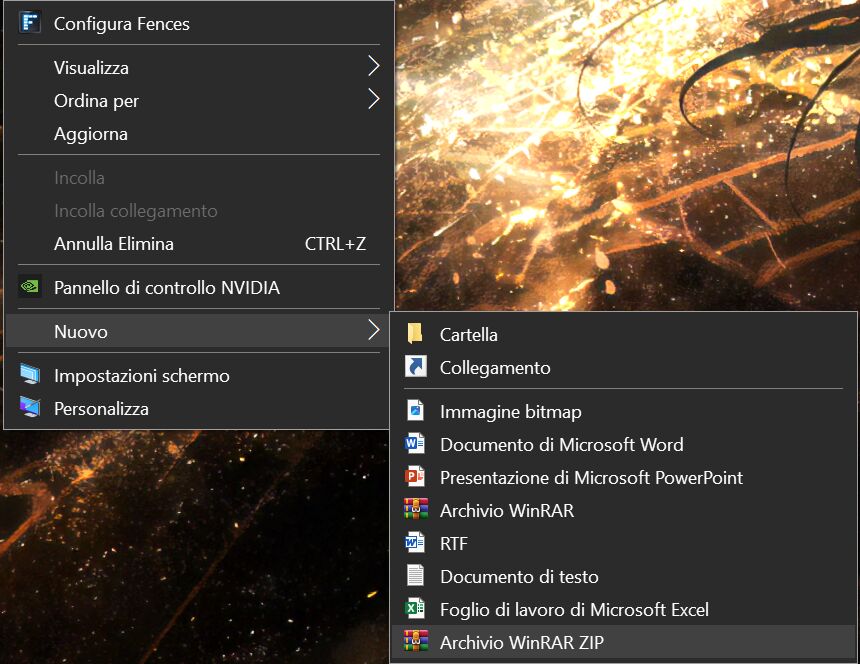Image resolution: width=860 pixels, height=664 pixels.
Task: Create Presentazione di Microsoft PowerPoint
Action: [624, 477]
